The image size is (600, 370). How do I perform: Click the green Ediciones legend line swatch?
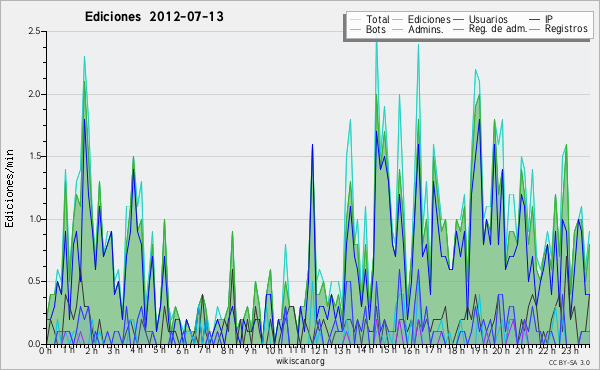click(398, 20)
